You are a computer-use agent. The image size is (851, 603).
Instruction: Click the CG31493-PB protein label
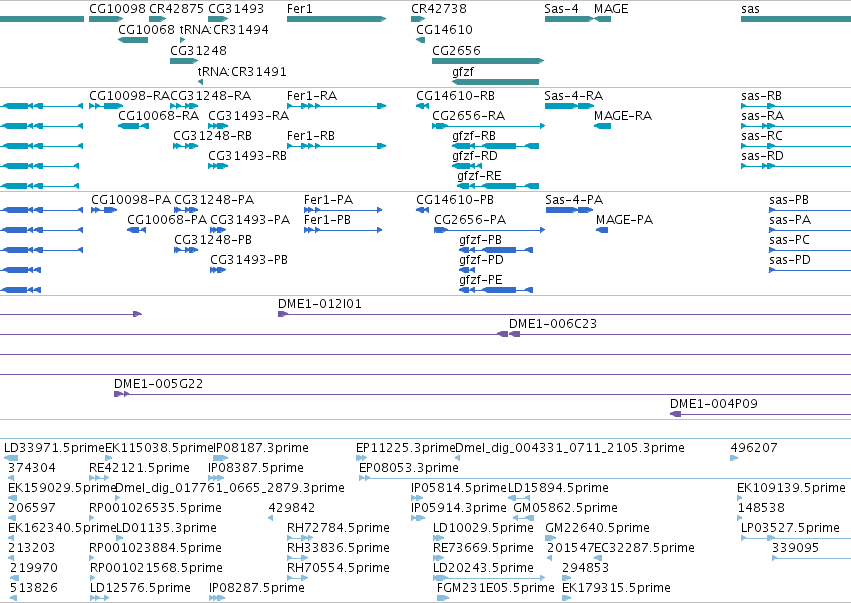coord(249,260)
